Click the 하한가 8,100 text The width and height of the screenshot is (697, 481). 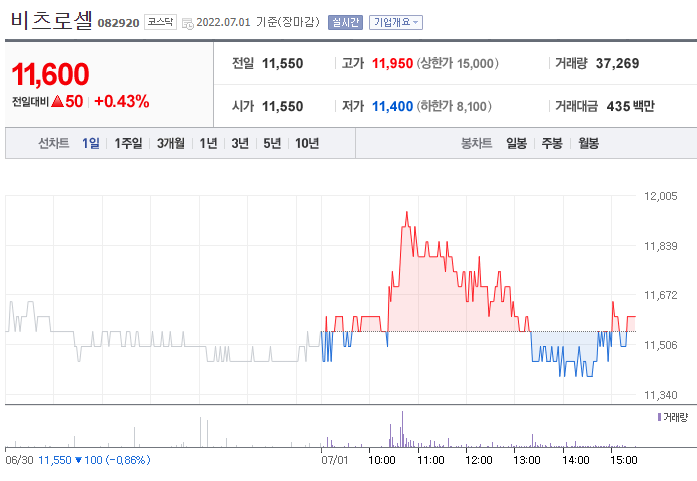[x=454, y=106]
